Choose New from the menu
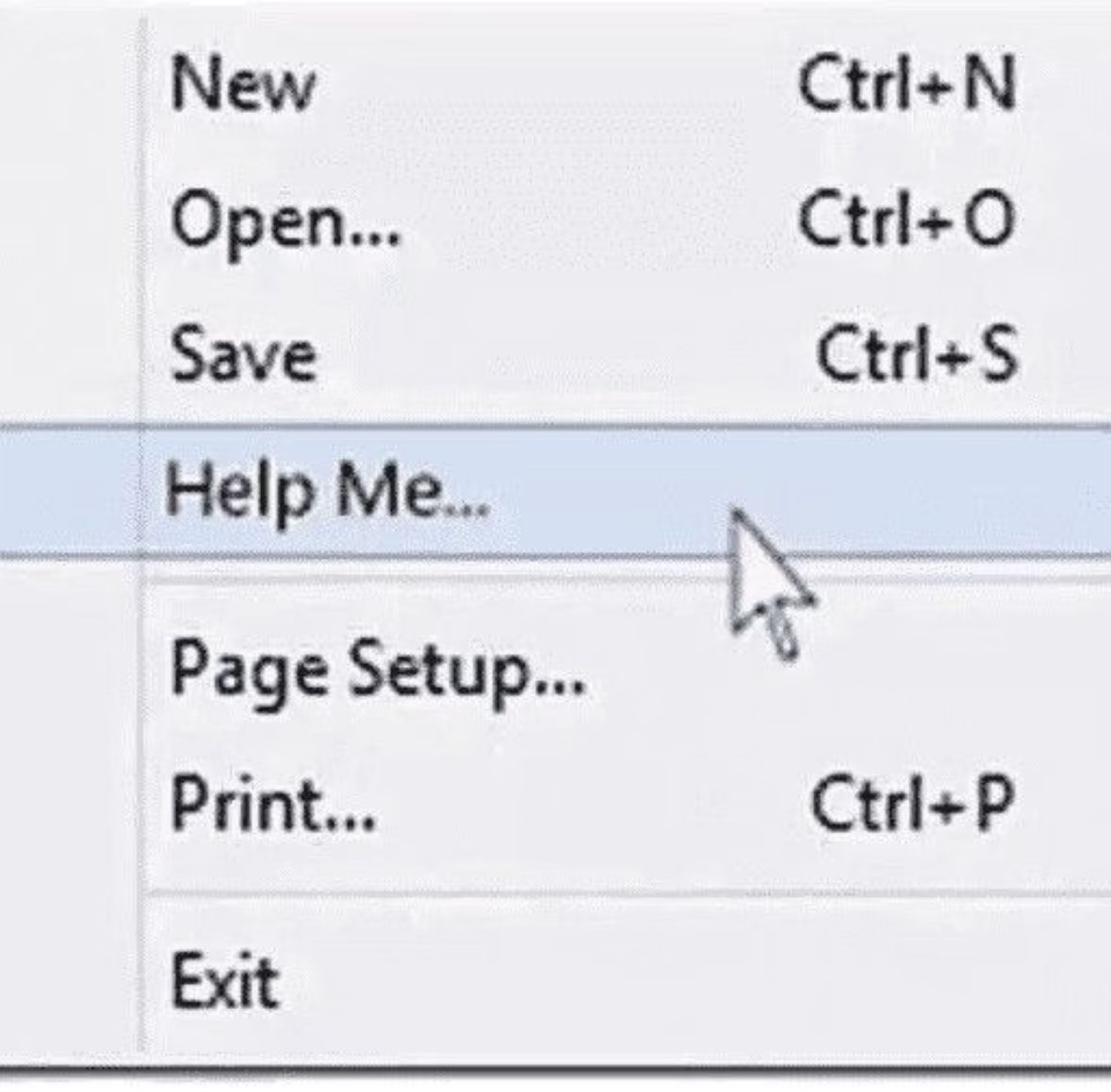 point(242,85)
